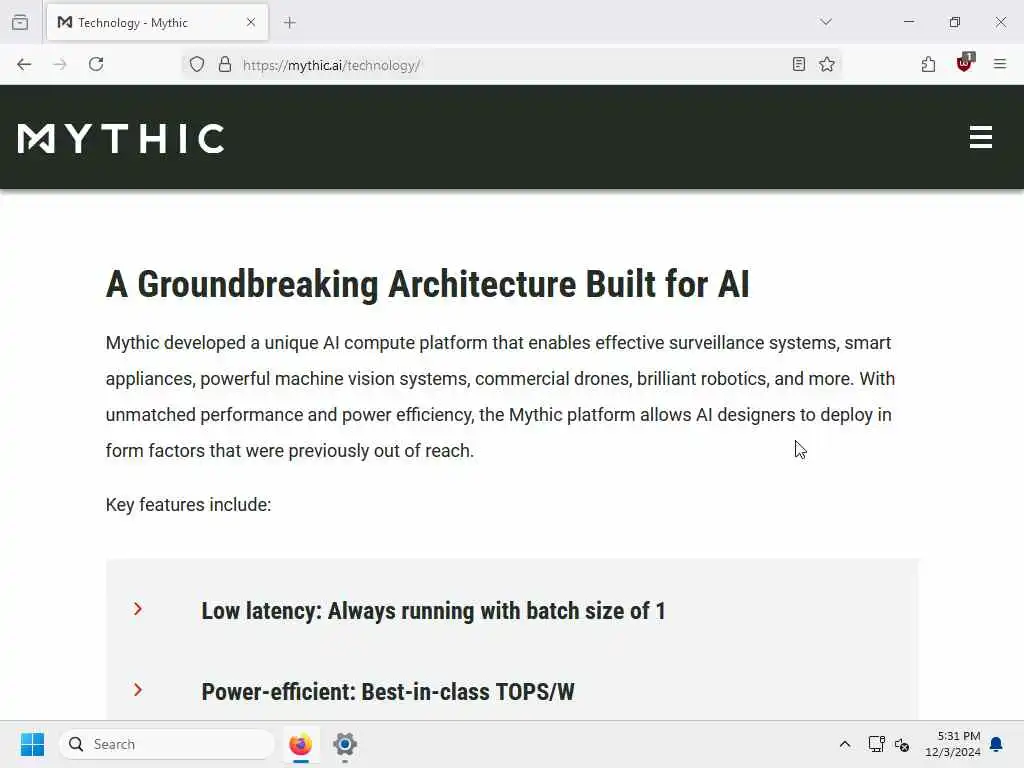
Task: Open the Firefox extensions puzzle icon
Action: [928, 64]
